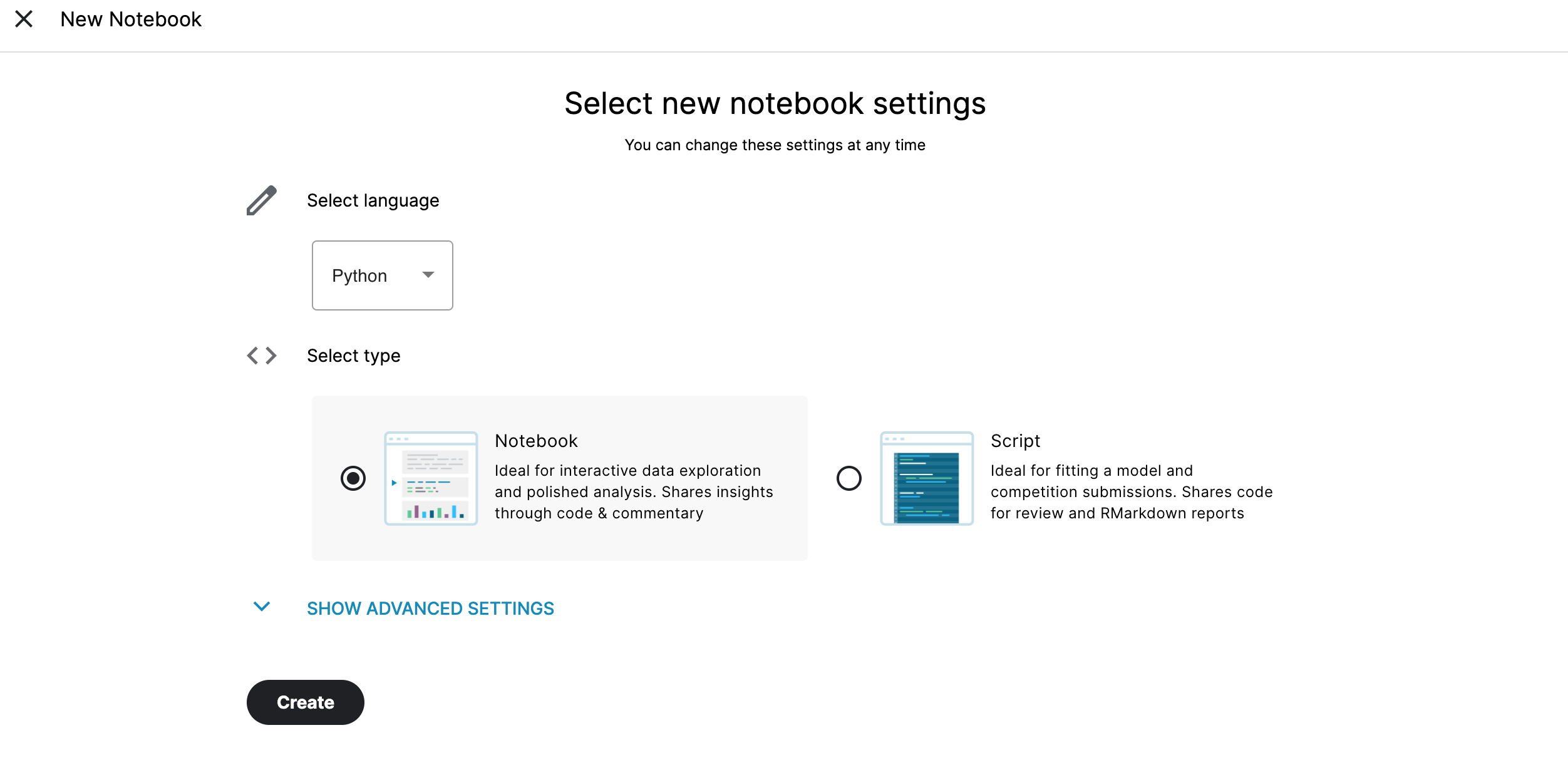
Task: Select the Notebook radio button
Action: coord(353,478)
